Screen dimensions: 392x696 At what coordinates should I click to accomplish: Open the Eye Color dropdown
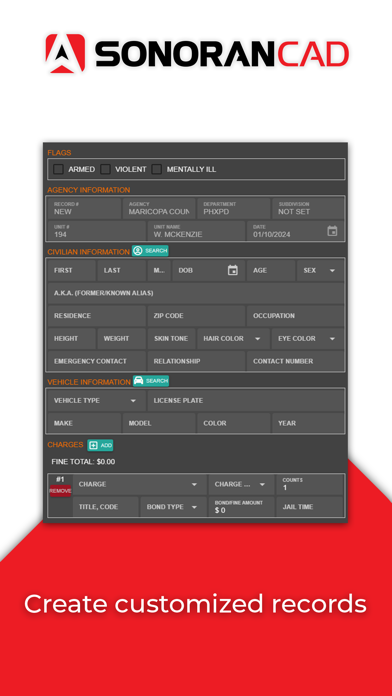[308, 339]
